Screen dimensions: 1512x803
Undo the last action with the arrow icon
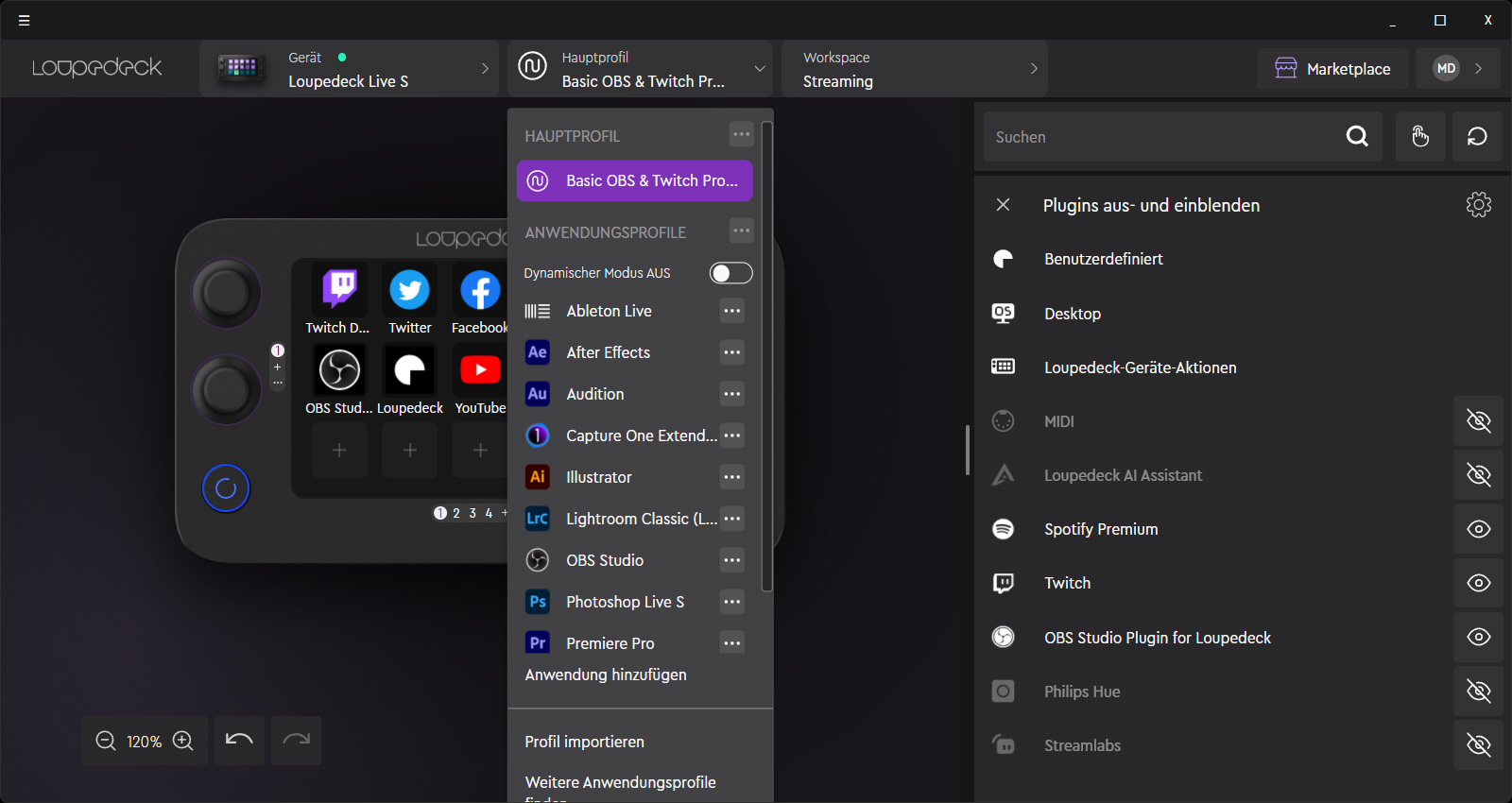tap(239, 741)
